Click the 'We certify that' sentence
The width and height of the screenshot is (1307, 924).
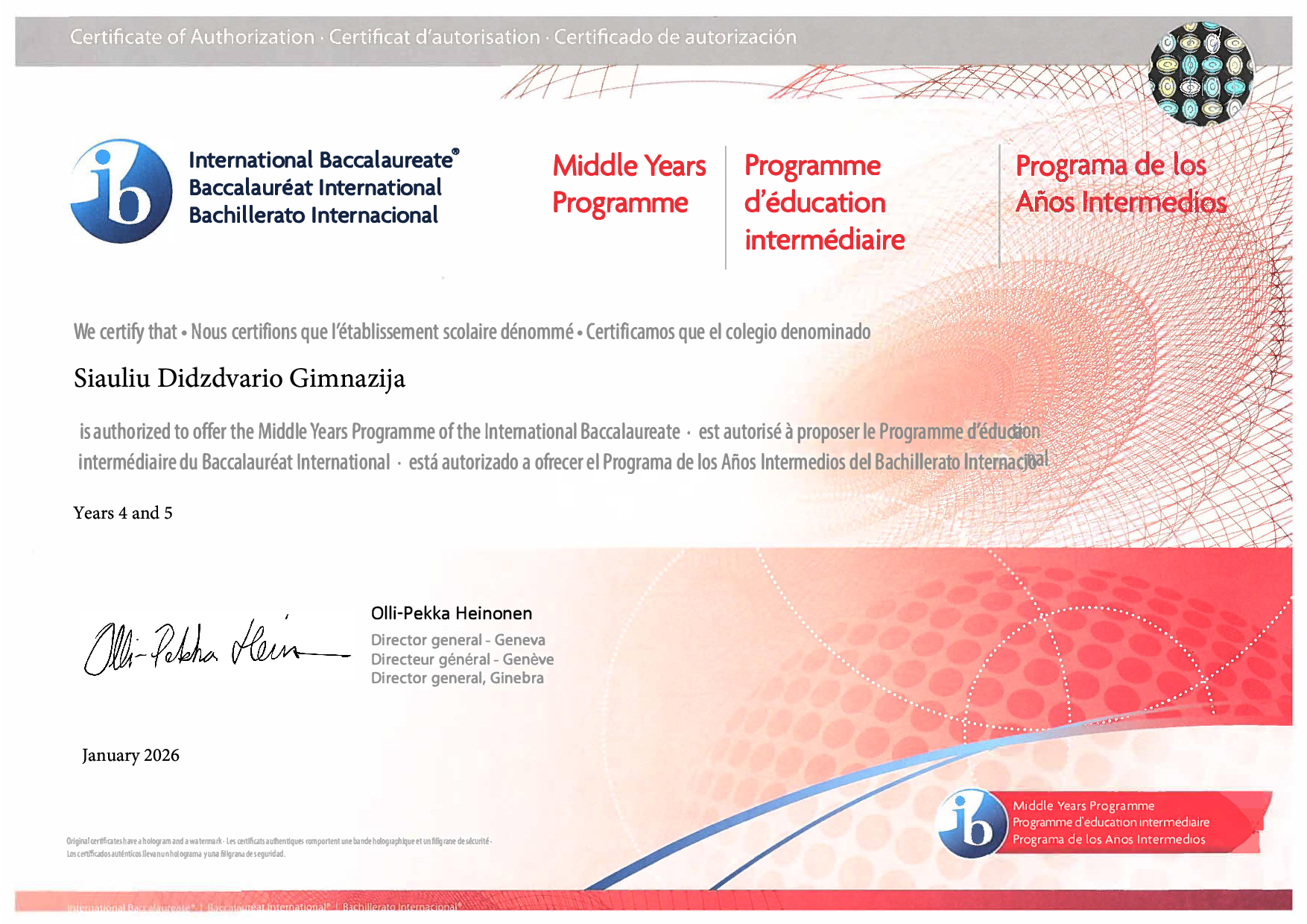point(125,332)
